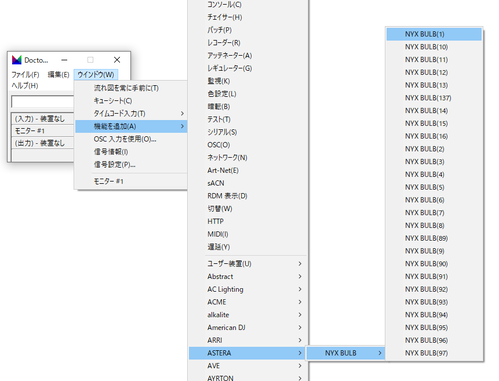Select NYX BULB(97) mode
This screenshot has width=499, height=381.
tap(434, 353)
